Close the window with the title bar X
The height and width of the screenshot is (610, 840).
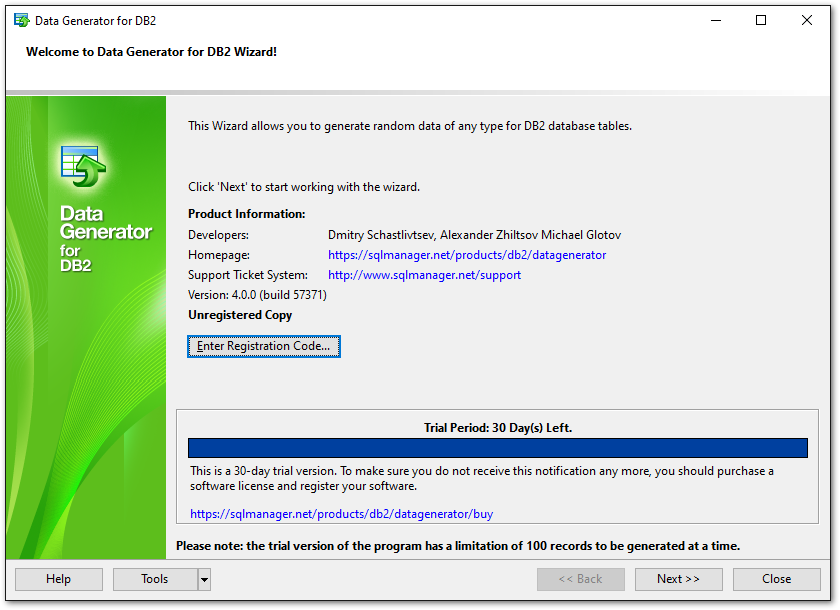tap(807, 20)
